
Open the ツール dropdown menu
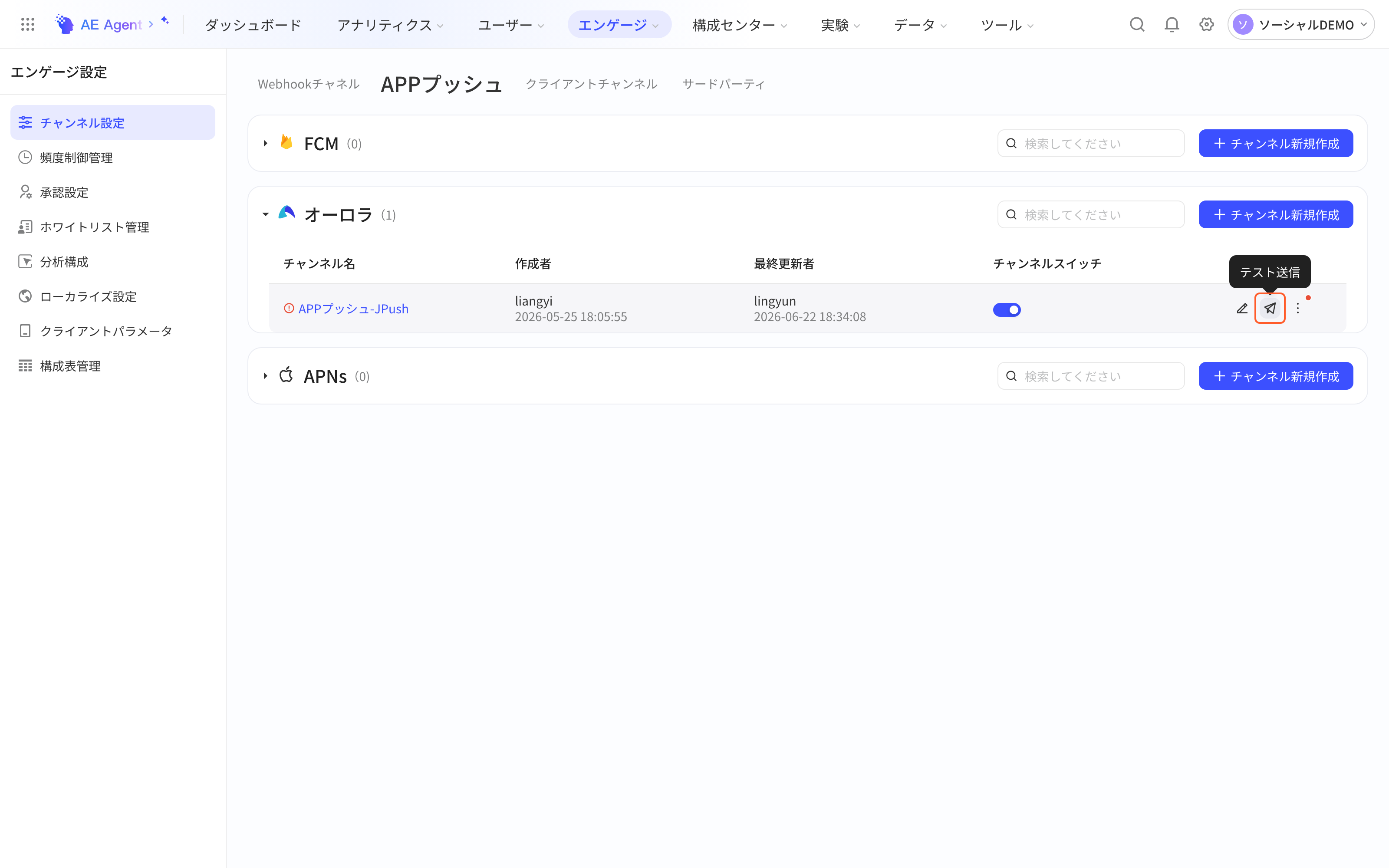point(1007,25)
